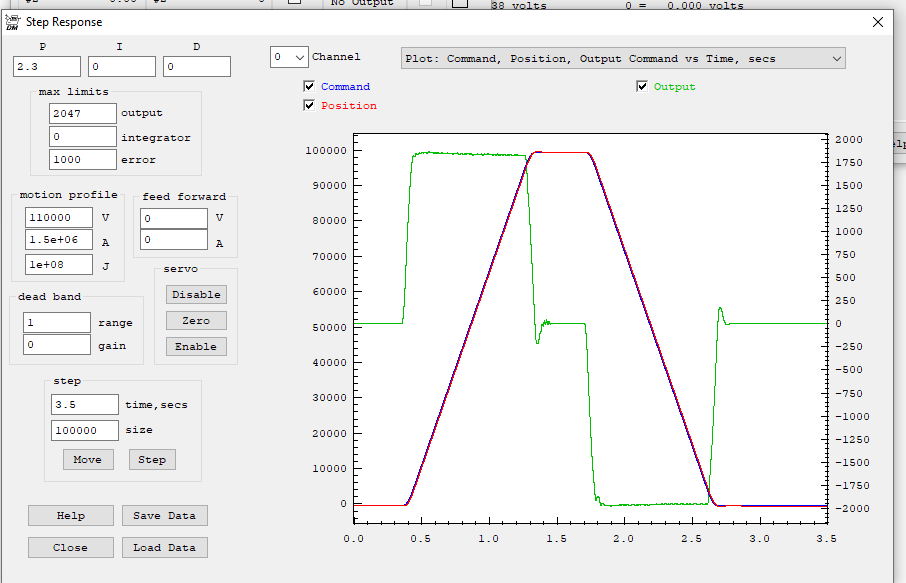Click the Step button
The height and width of the screenshot is (583, 906).
pyautogui.click(x=152, y=460)
